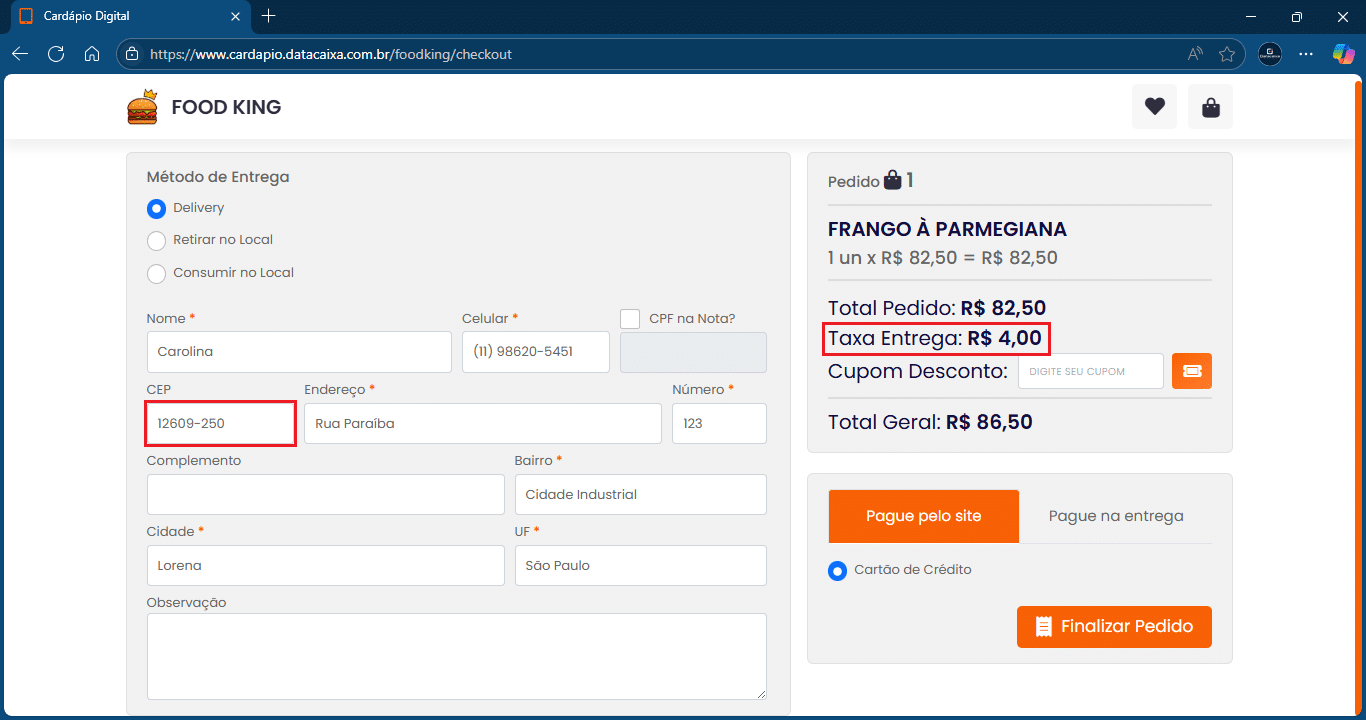The height and width of the screenshot is (720, 1366).
Task: Open the favorites heart icon
Action: click(x=1154, y=106)
